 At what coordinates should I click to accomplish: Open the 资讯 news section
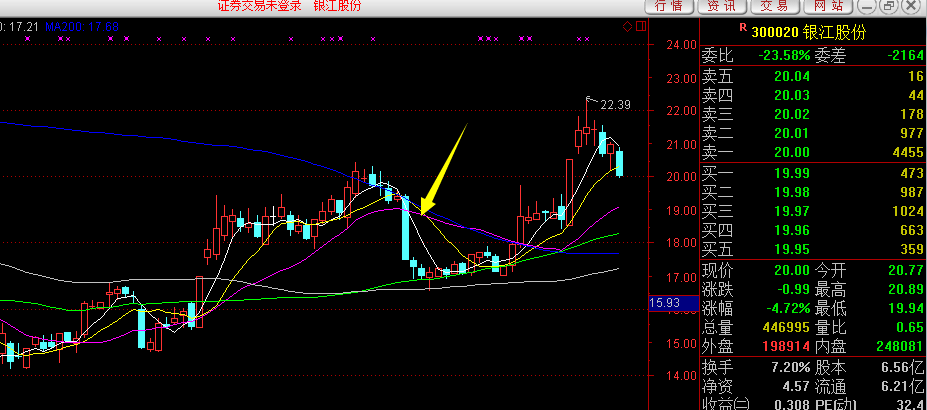[x=722, y=6]
